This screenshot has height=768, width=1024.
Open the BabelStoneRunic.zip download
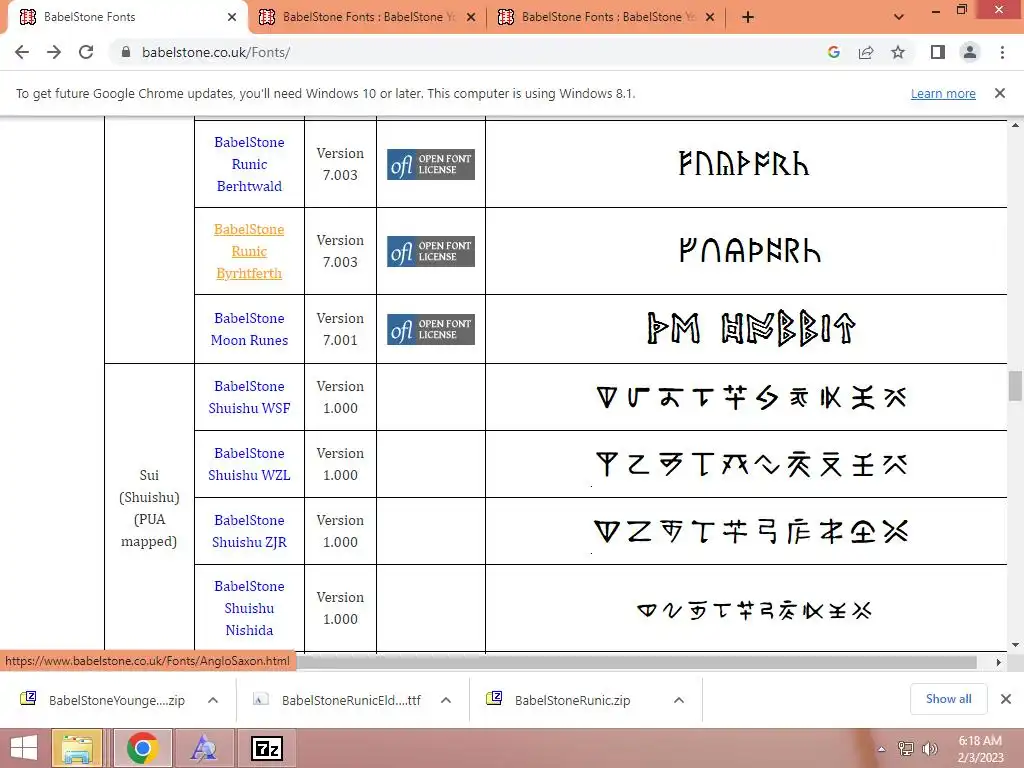[x=560, y=700]
